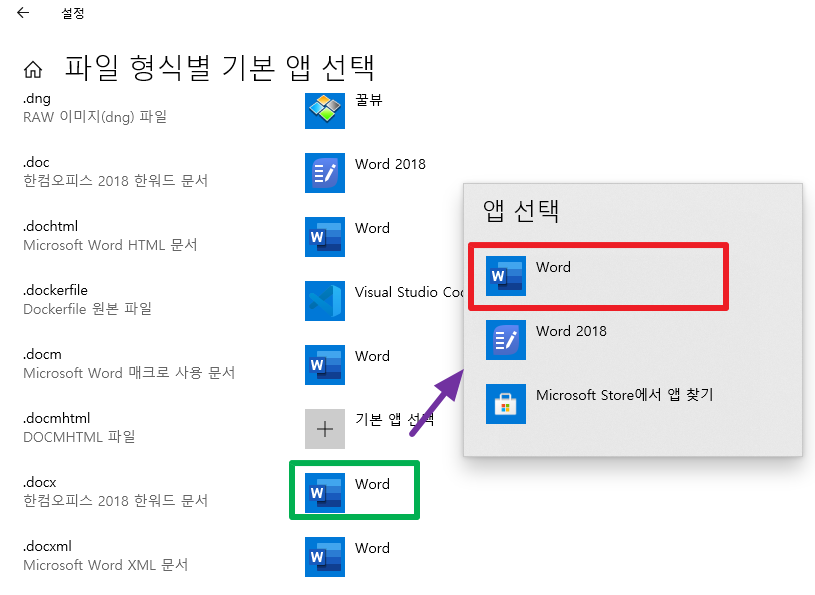815x595 pixels.
Task: Open Settings home via house icon
Action: click(x=33, y=69)
